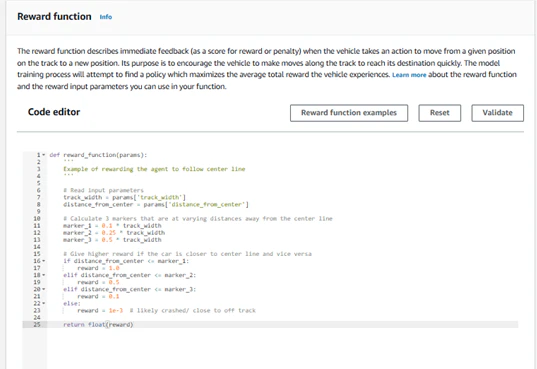
Task: Click the 'return float(reward)' line
Action: (x=98, y=324)
